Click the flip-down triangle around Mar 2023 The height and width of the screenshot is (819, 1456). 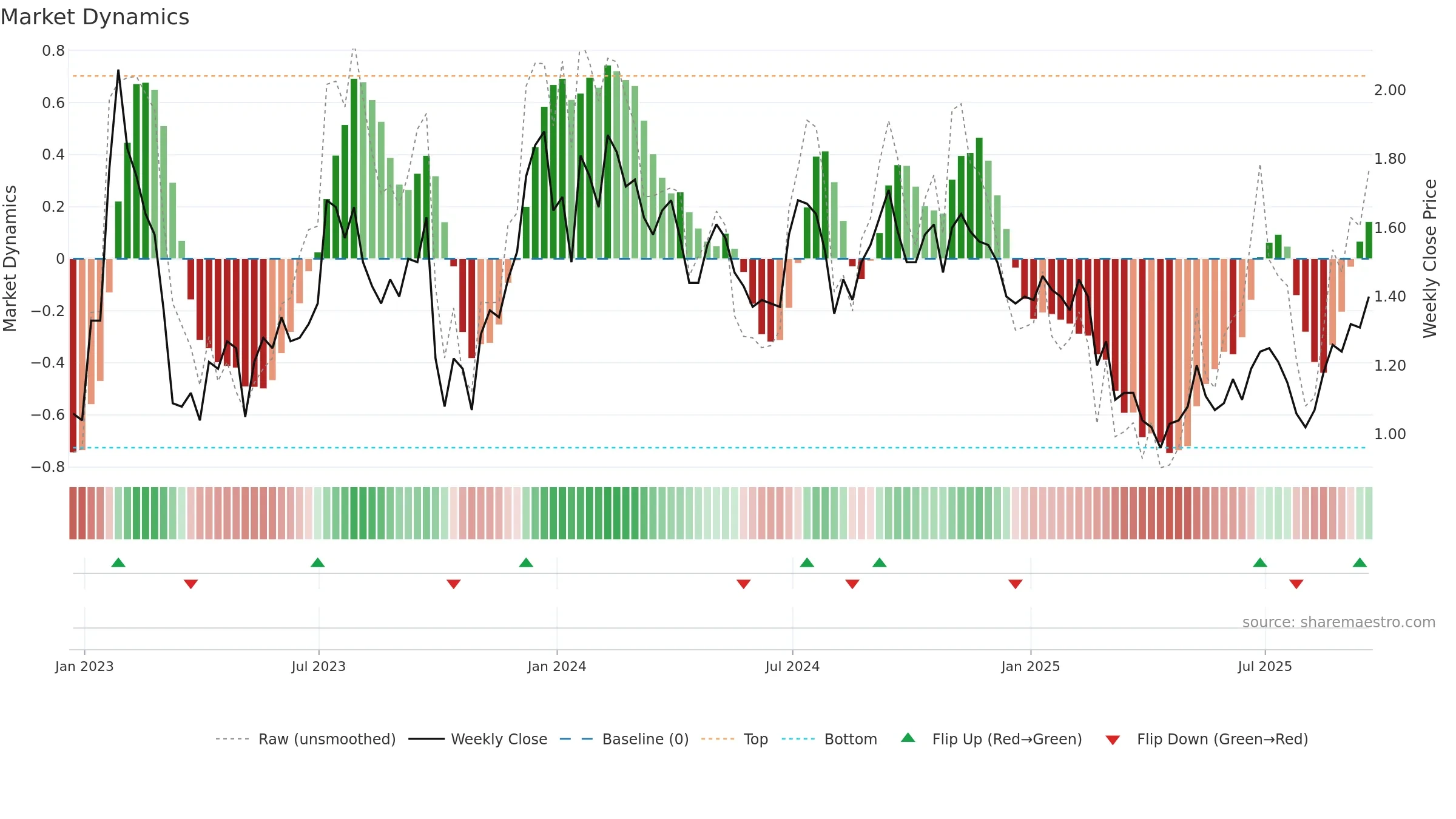pos(190,584)
